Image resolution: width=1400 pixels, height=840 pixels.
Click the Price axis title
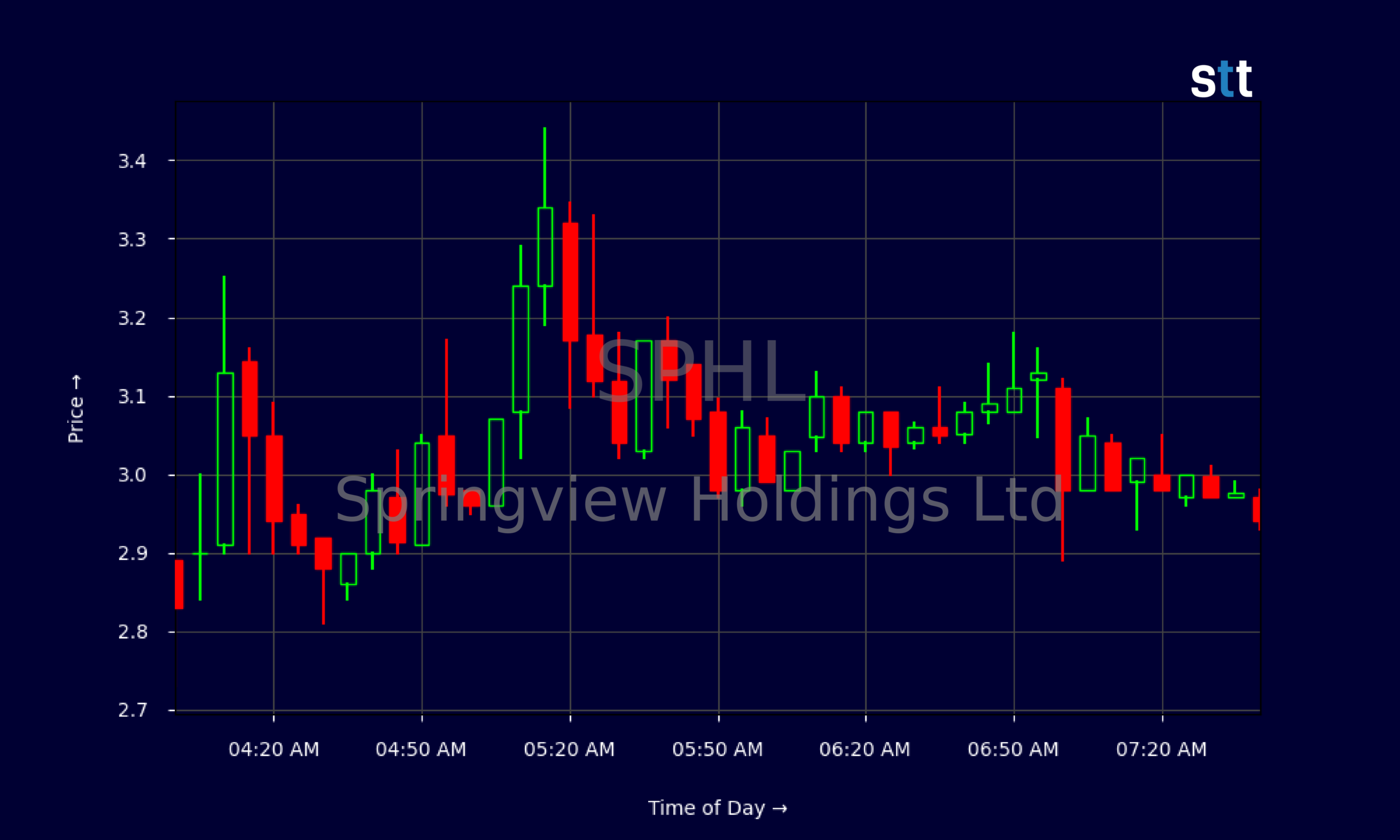coord(75,409)
